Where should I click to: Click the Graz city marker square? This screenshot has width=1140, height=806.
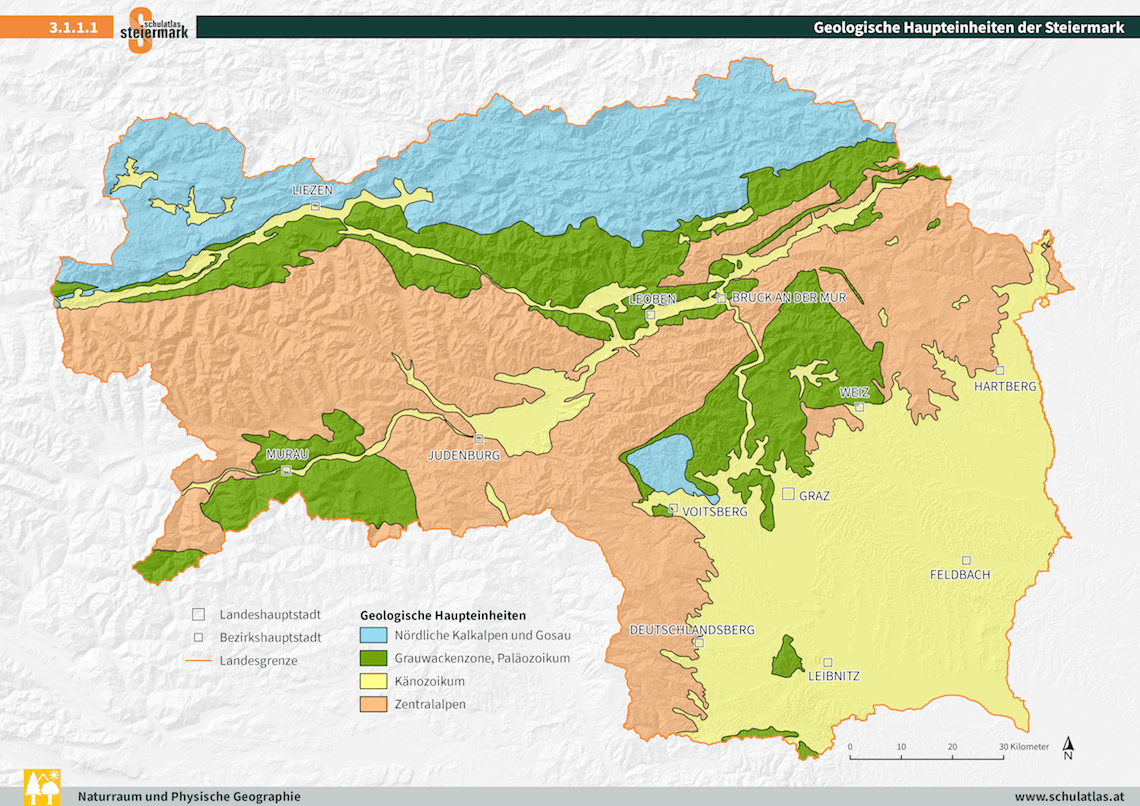click(788, 493)
